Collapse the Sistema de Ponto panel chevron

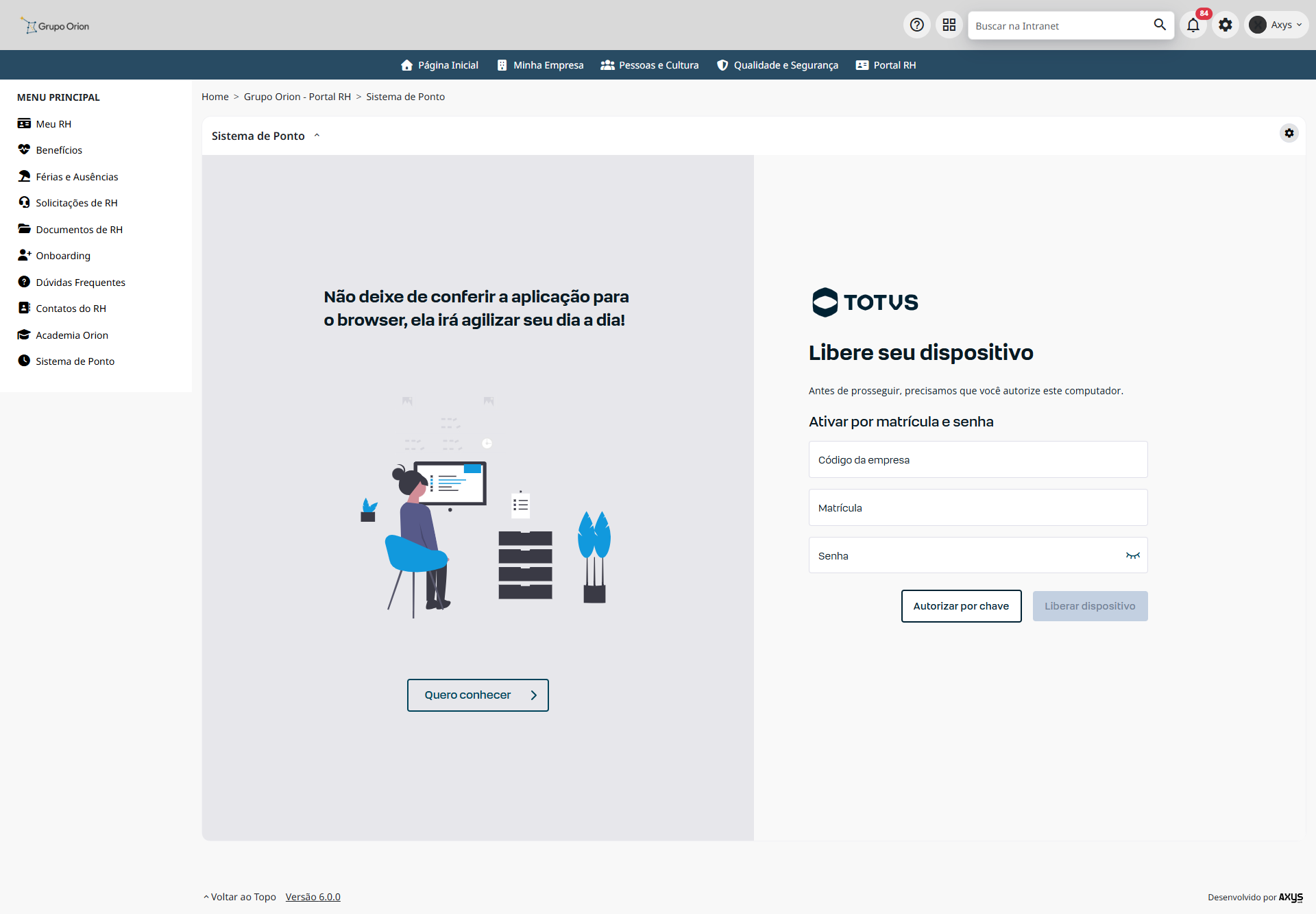(x=317, y=136)
